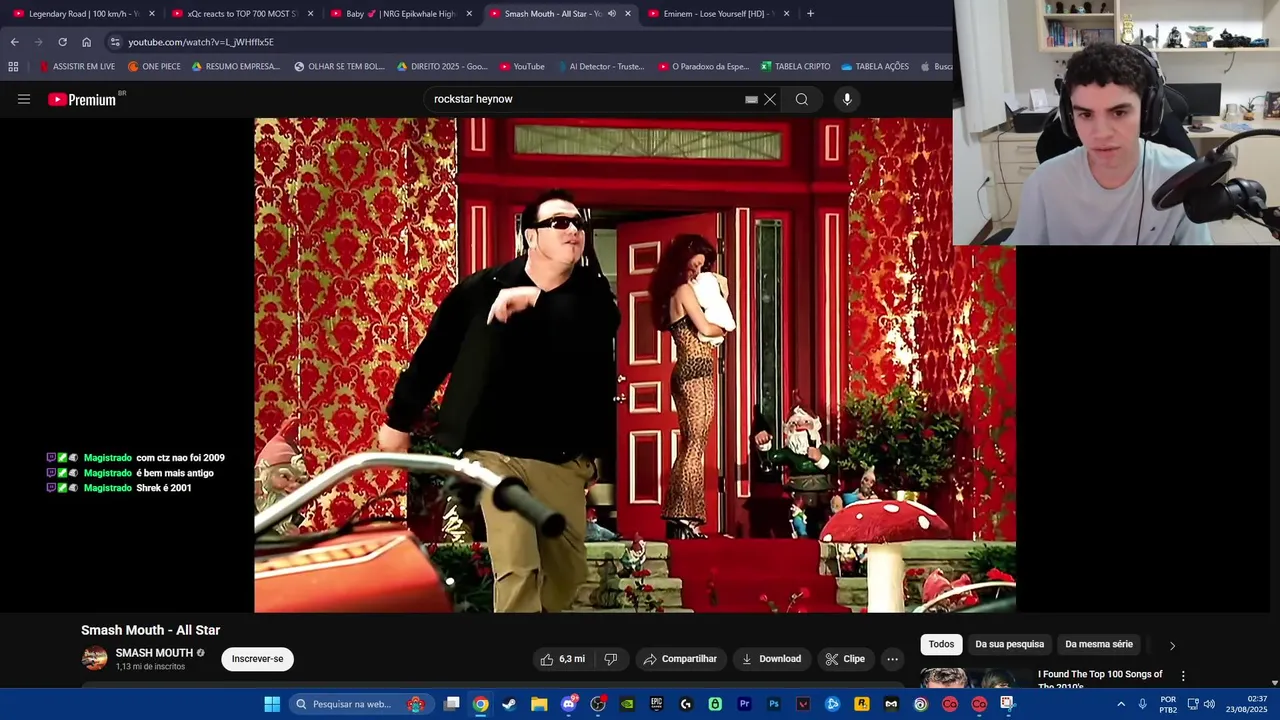Run the search with the magnifier button
1280x720 pixels.
tap(802, 99)
